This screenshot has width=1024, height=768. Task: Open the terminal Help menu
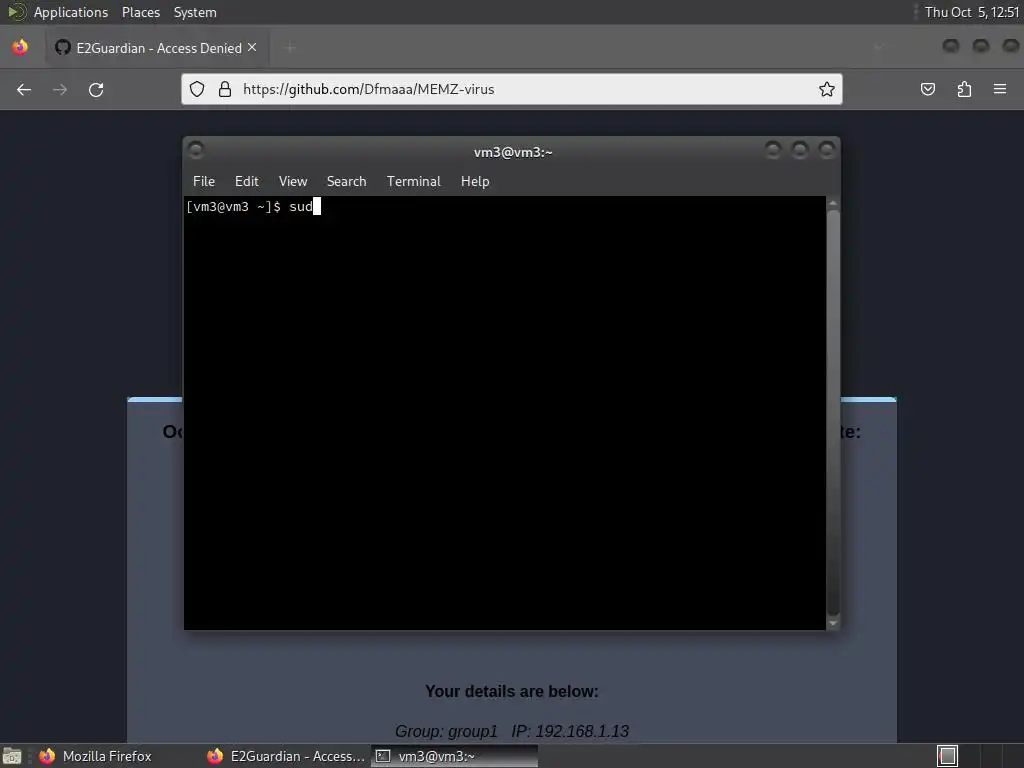475,182
